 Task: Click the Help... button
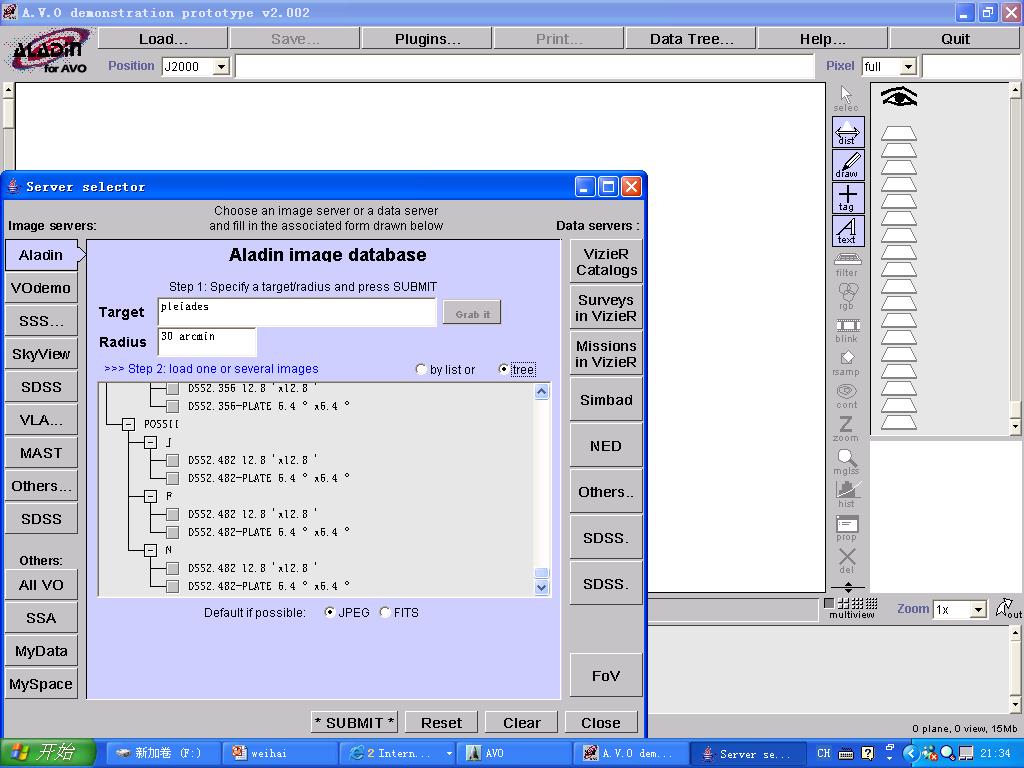point(823,39)
